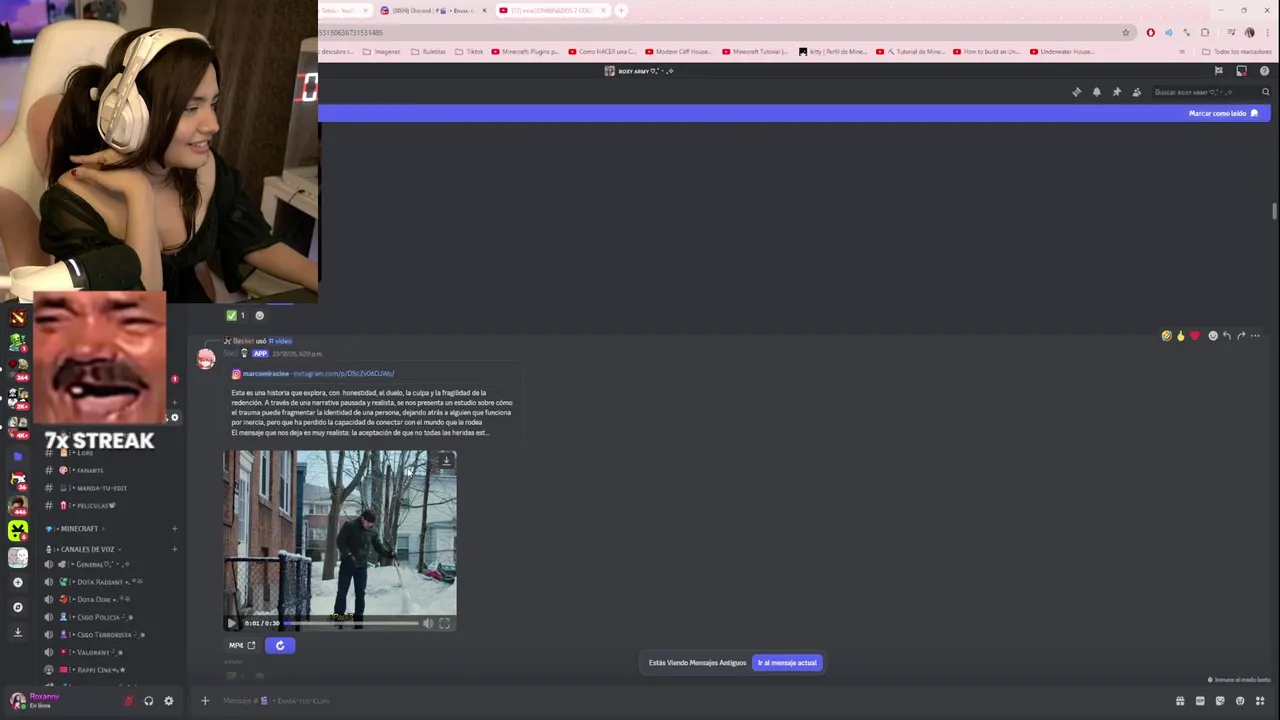The image size is (1280, 720).
Task: Open the notification bell settings
Action: coord(1096,92)
